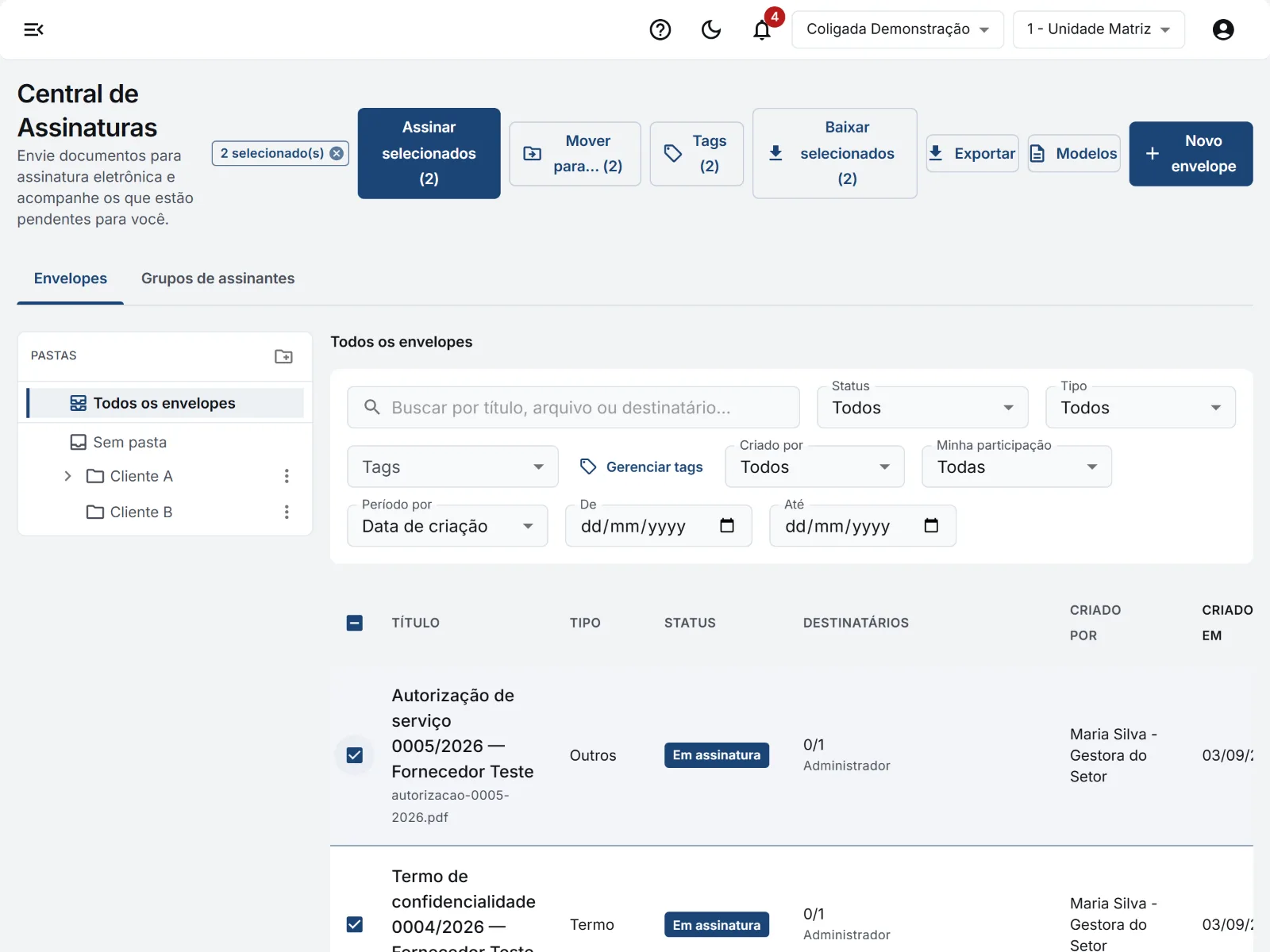Create new folder icon in Pastas
This screenshot has height=952, width=1270.
283,356
